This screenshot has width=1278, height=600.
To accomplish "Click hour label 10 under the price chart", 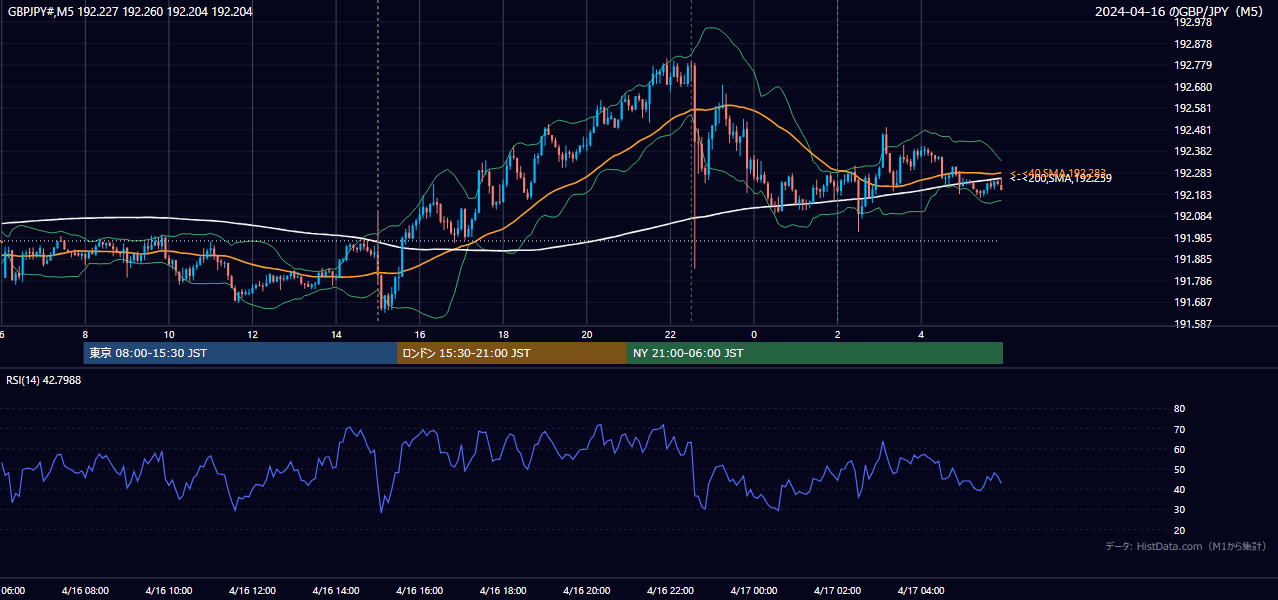I will pyautogui.click(x=169, y=334).
